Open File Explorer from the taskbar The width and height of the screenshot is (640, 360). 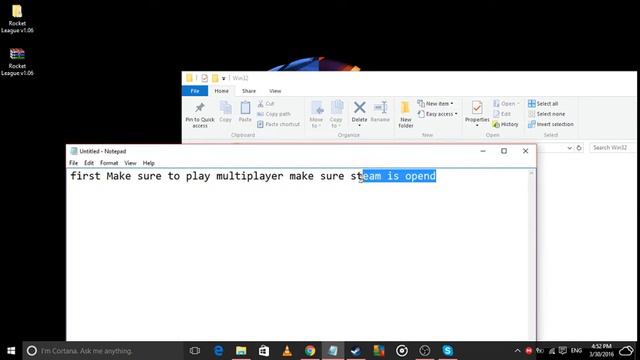coord(241,351)
